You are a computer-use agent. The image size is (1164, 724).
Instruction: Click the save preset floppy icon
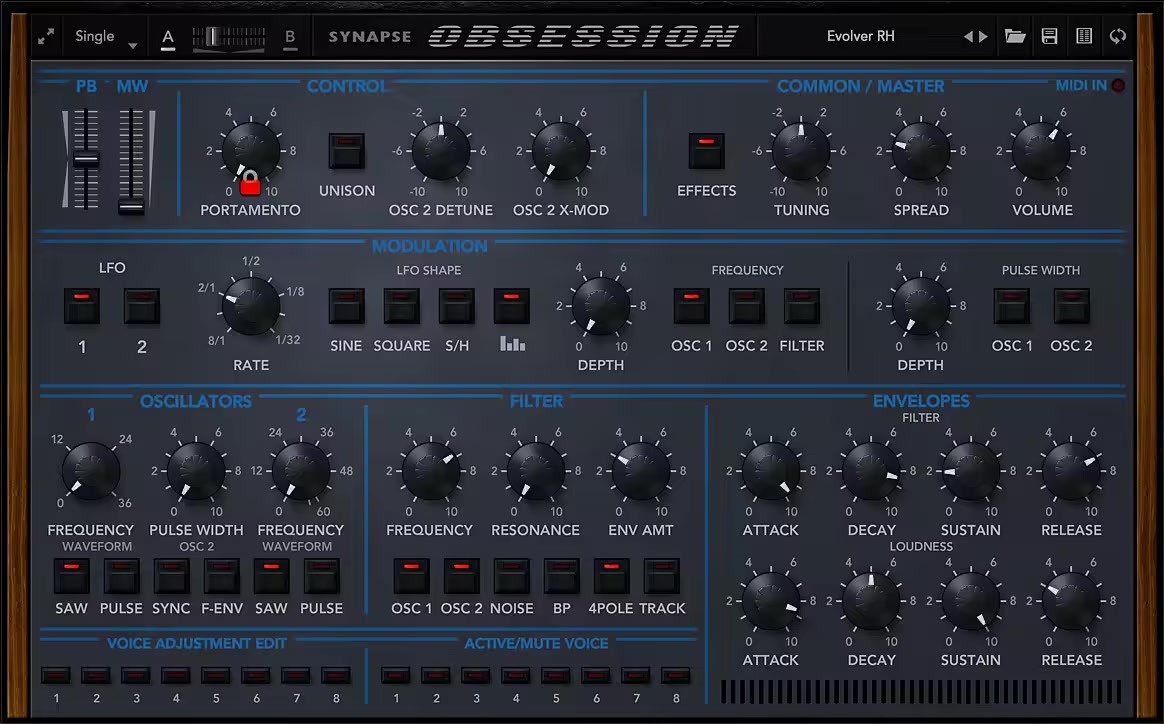pos(1049,37)
